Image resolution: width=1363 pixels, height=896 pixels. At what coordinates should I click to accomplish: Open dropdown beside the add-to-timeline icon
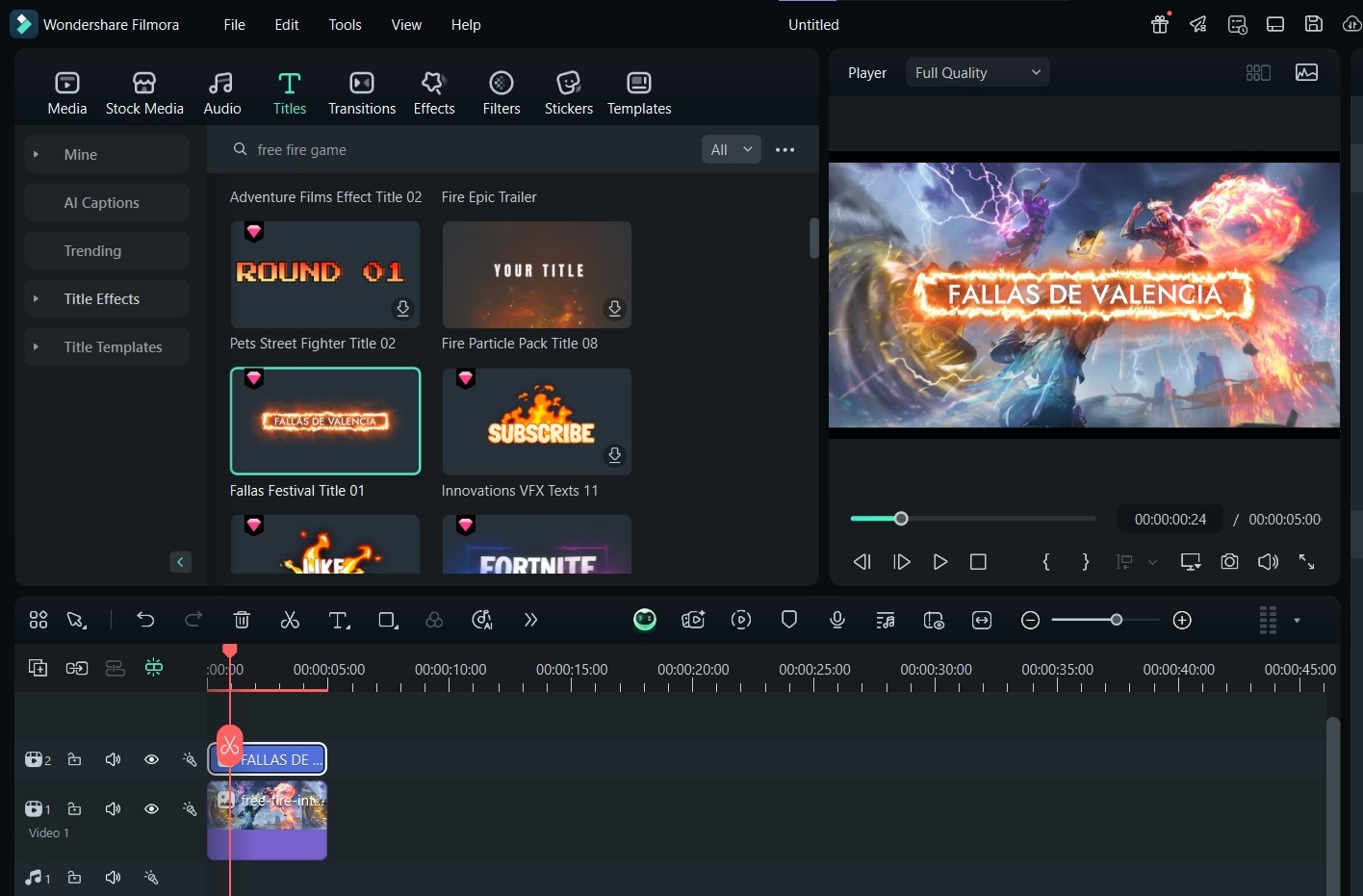coord(1152,562)
